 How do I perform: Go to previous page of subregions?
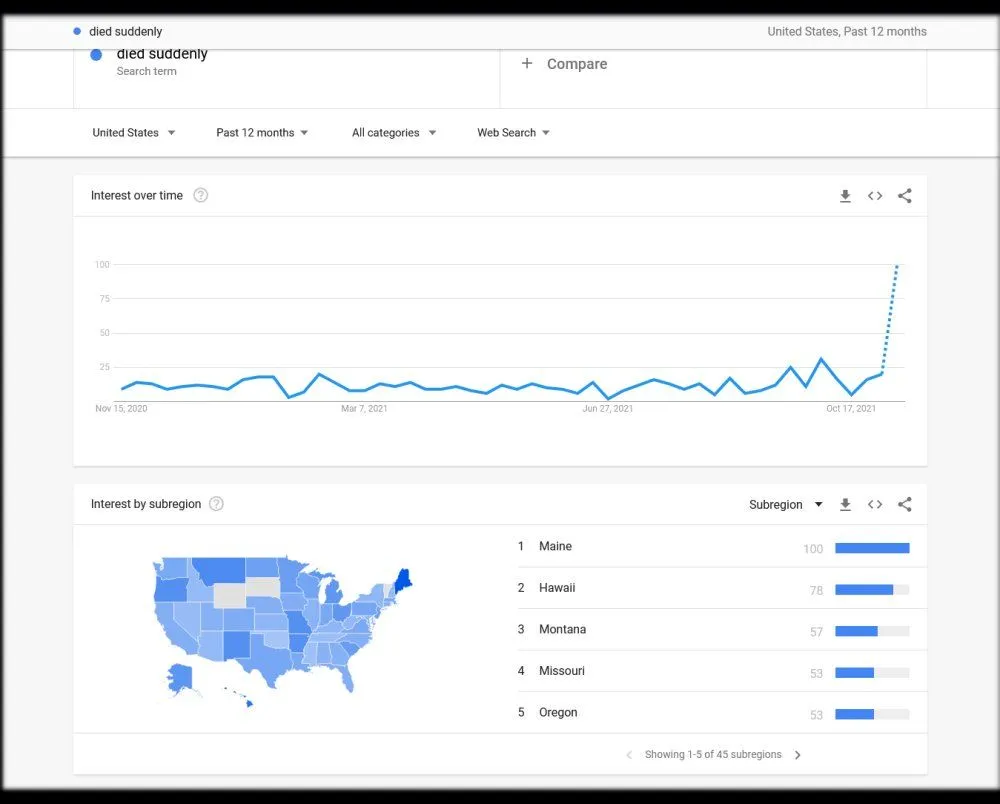(629, 755)
